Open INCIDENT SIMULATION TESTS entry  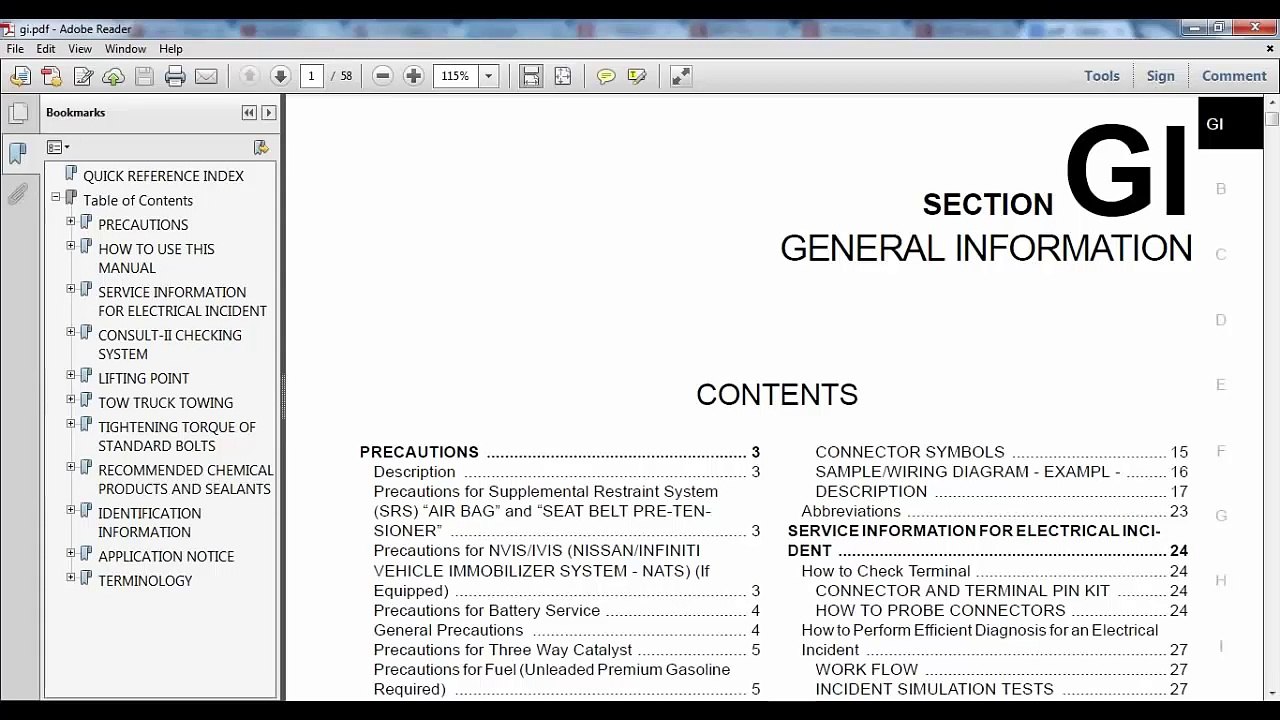[1001, 689]
